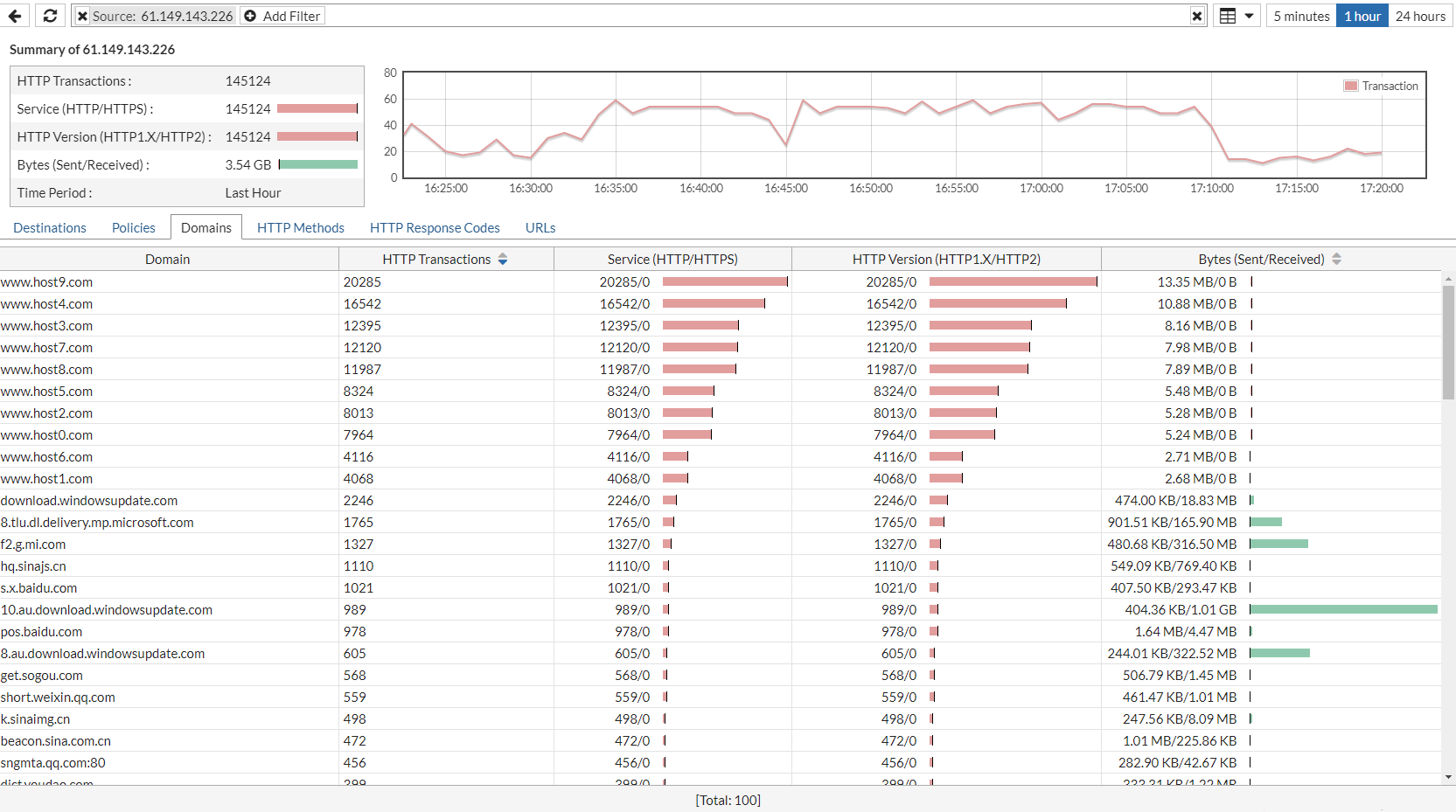Image resolution: width=1456 pixels, height=812 pixels.
Task: Click the Last Hour time period value
Action: click(x=254, y=193)
